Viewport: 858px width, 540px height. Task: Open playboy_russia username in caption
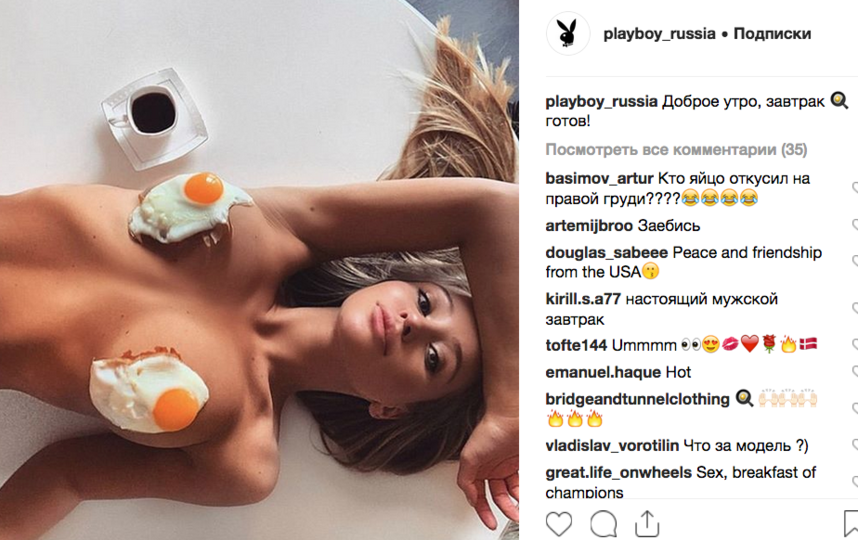(601, 102)
